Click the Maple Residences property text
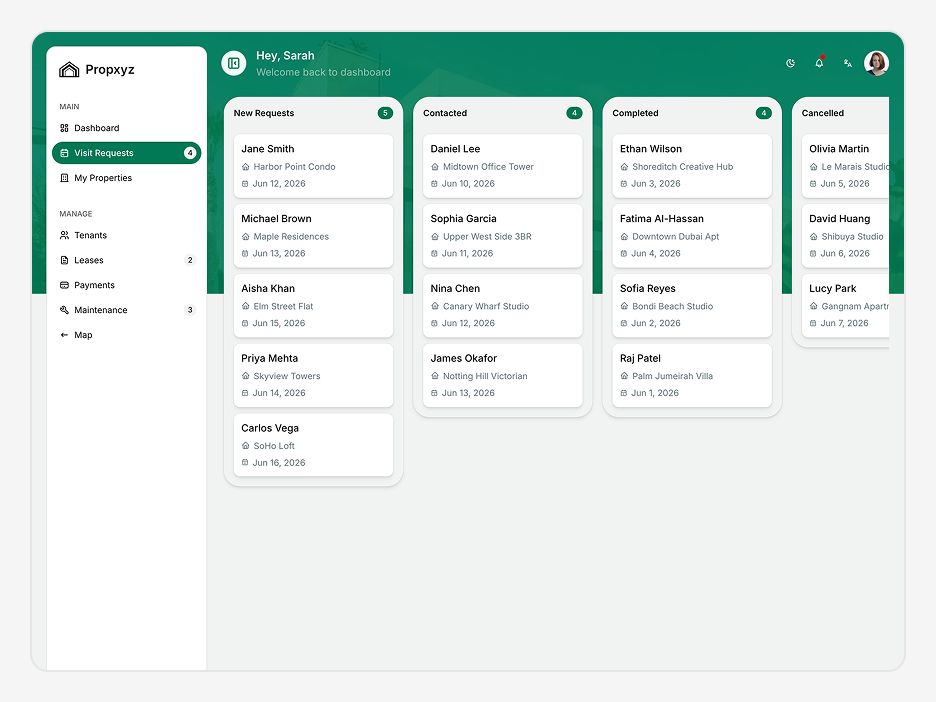This screenshot has width=936, height=702. (291, 236)
